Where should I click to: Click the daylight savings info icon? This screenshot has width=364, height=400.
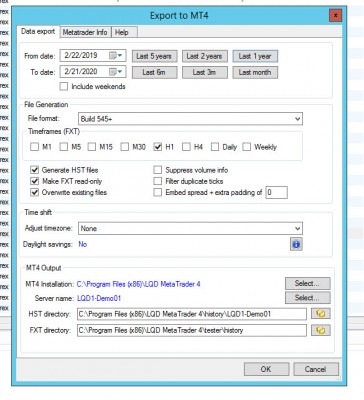[x=296, y=244]
